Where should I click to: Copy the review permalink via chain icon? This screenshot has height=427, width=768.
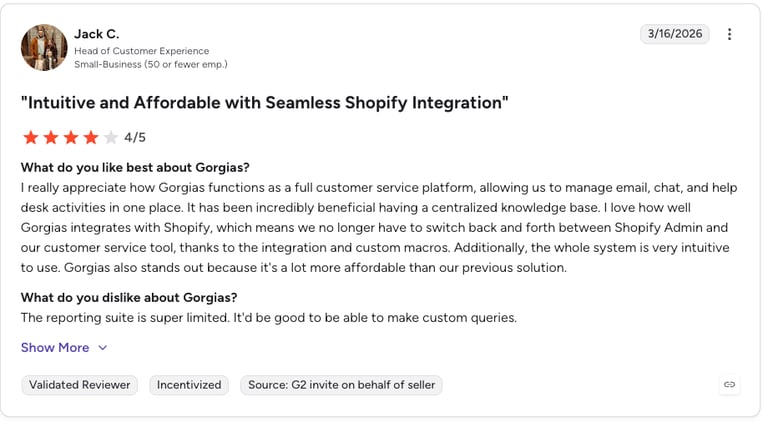point(729,384)
